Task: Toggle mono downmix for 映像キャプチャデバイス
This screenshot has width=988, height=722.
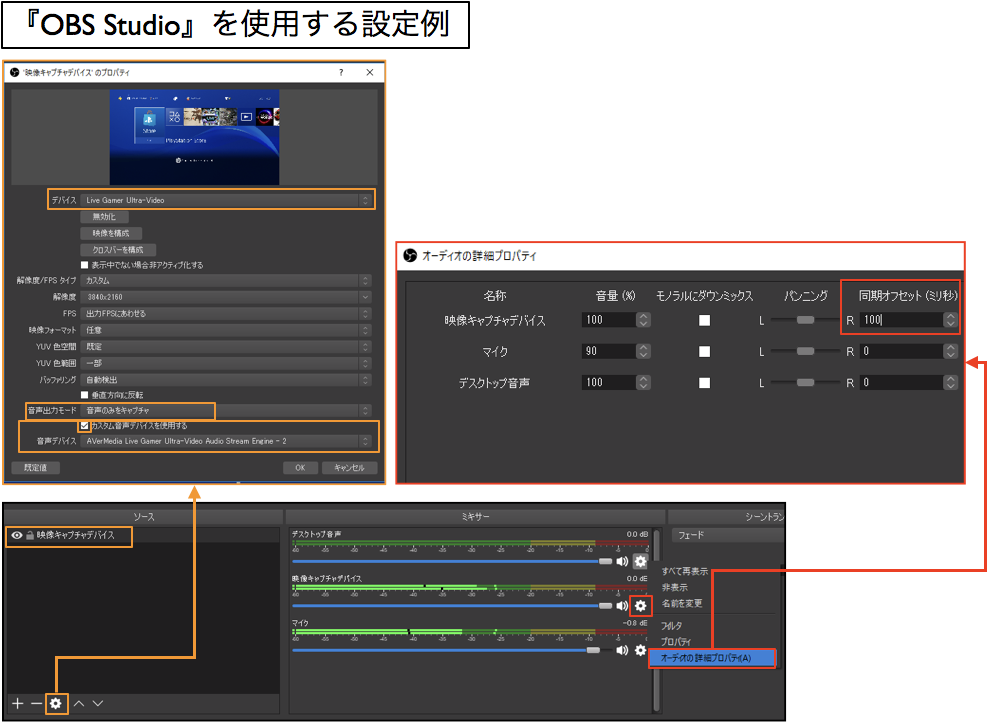Action: (704, 320)
